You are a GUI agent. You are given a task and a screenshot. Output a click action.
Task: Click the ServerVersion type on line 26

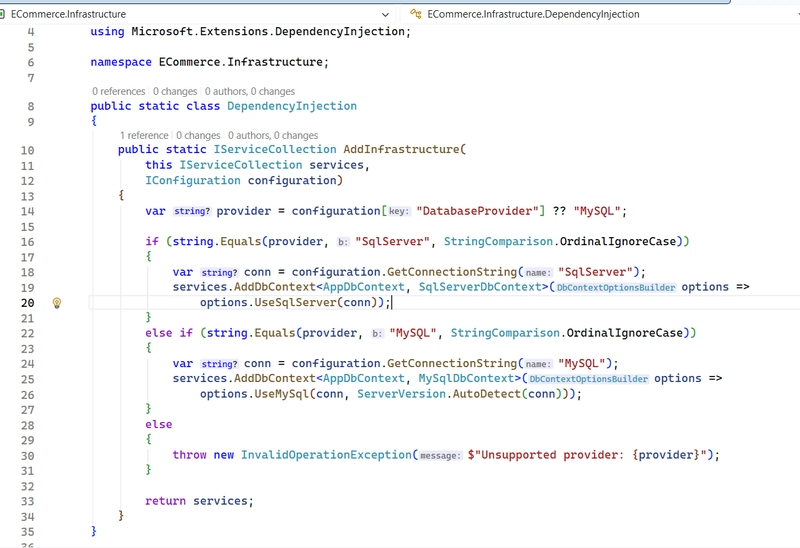pos(402,394)
